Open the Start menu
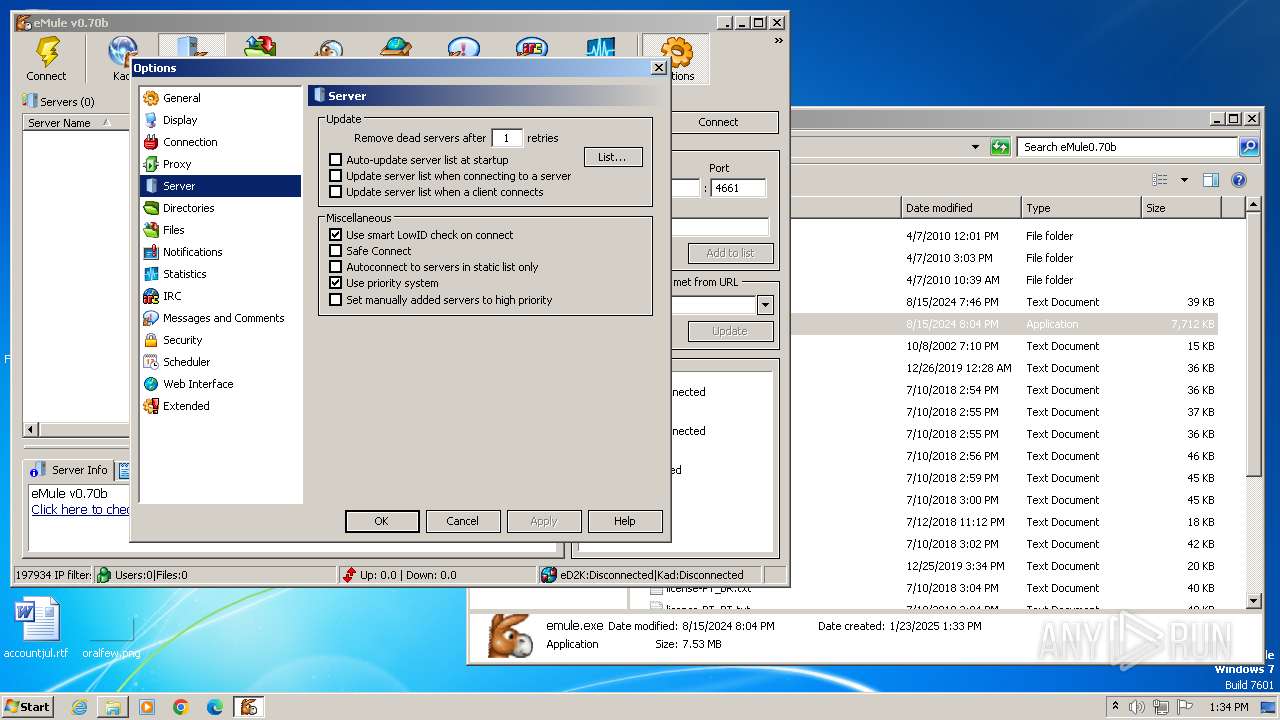This screenshot has height=720, width=1280. tap(28, 706)
